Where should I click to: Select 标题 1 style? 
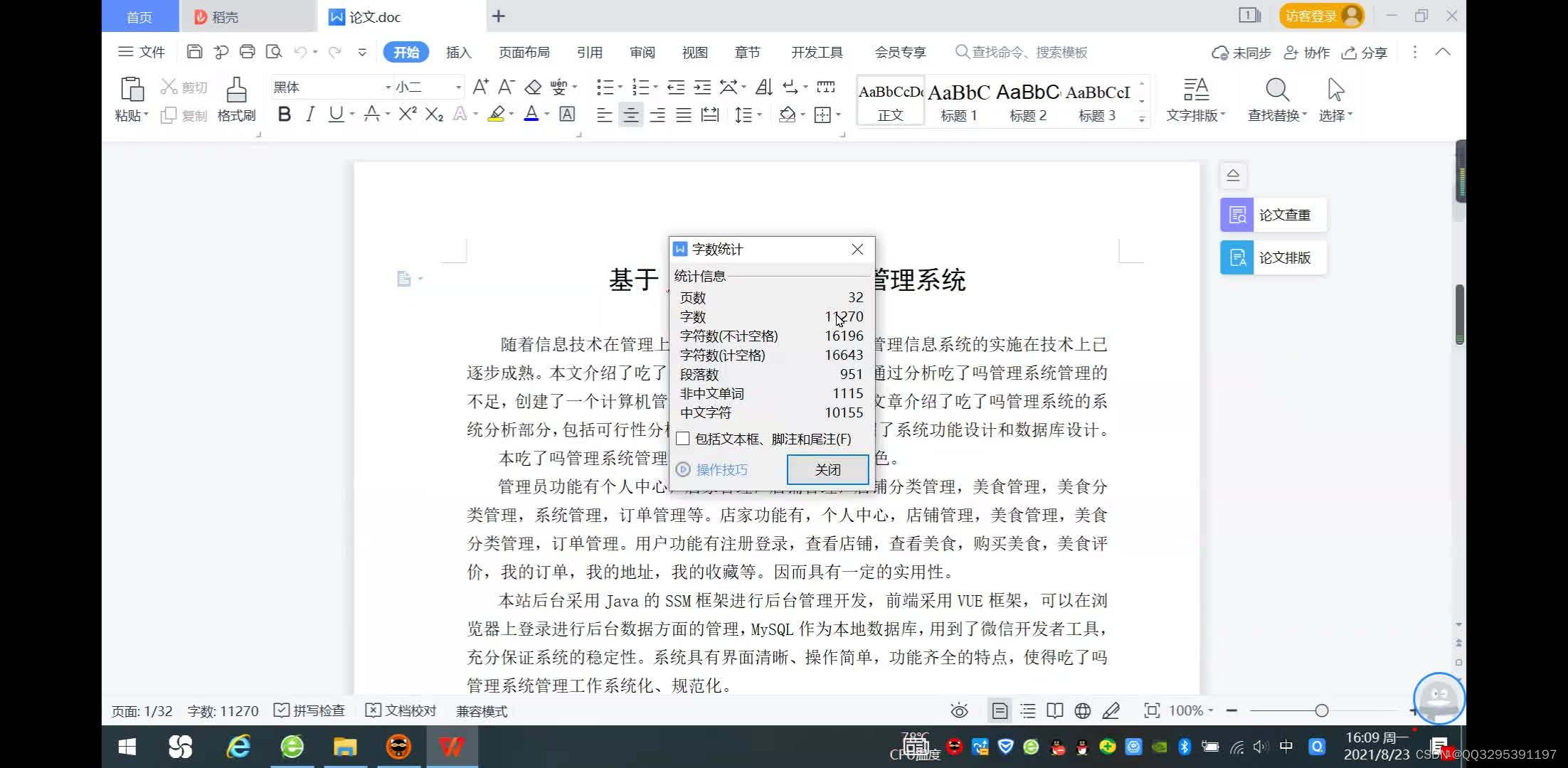coord(959,102)
